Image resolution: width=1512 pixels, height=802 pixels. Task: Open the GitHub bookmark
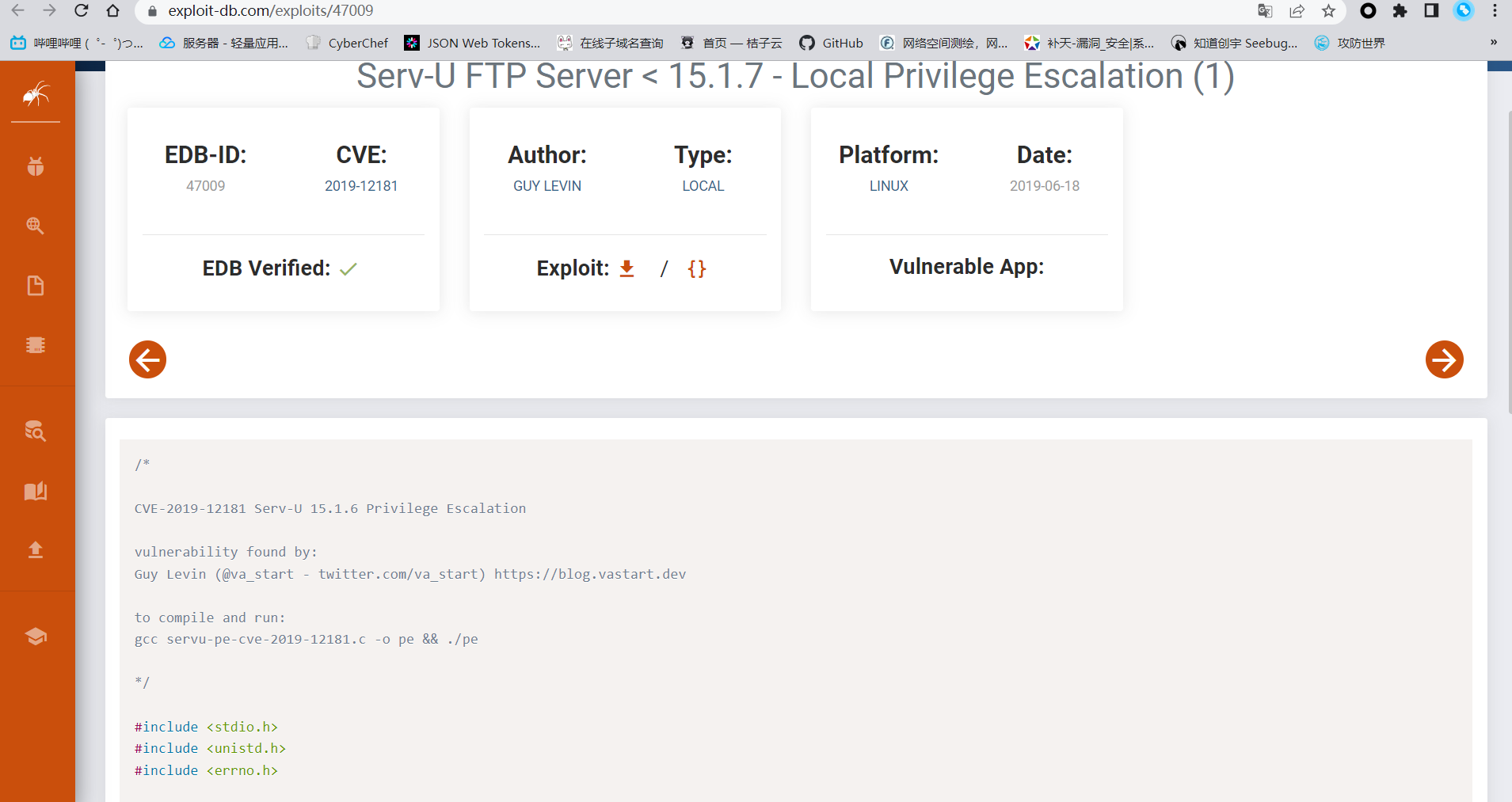(x=831, y=43)
